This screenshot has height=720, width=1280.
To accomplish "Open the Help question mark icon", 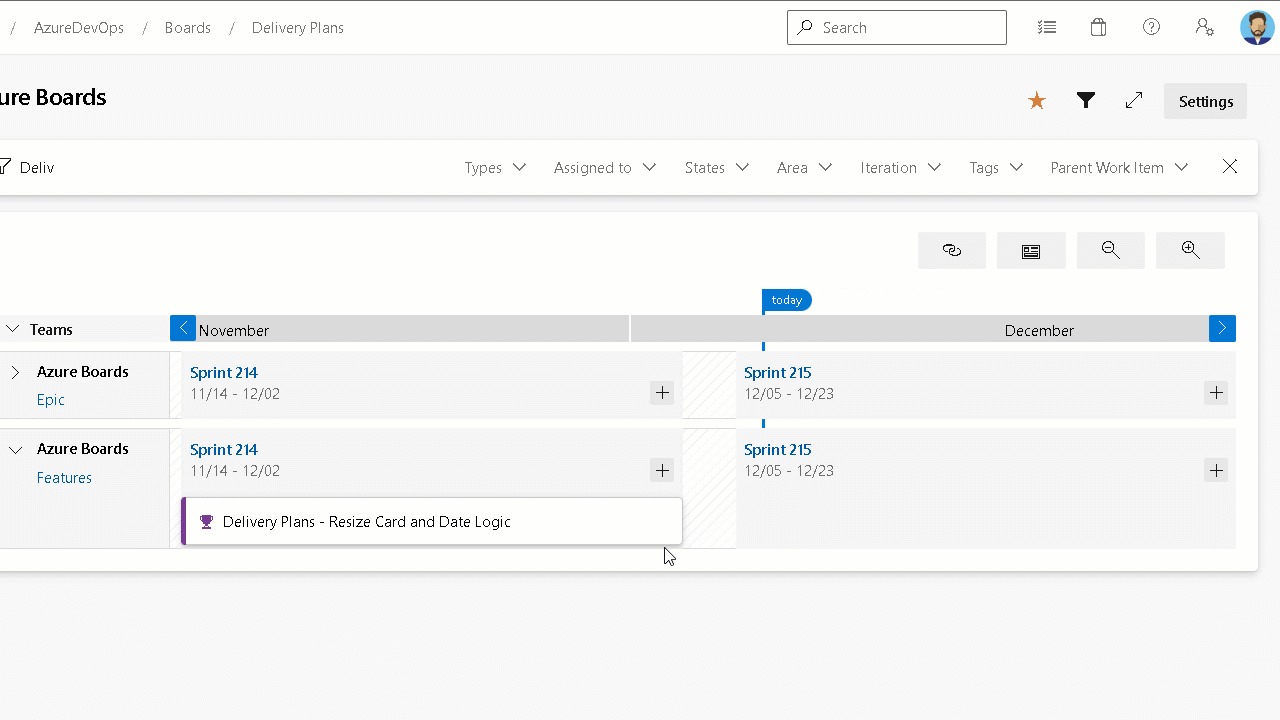I will pos(1151,27).
